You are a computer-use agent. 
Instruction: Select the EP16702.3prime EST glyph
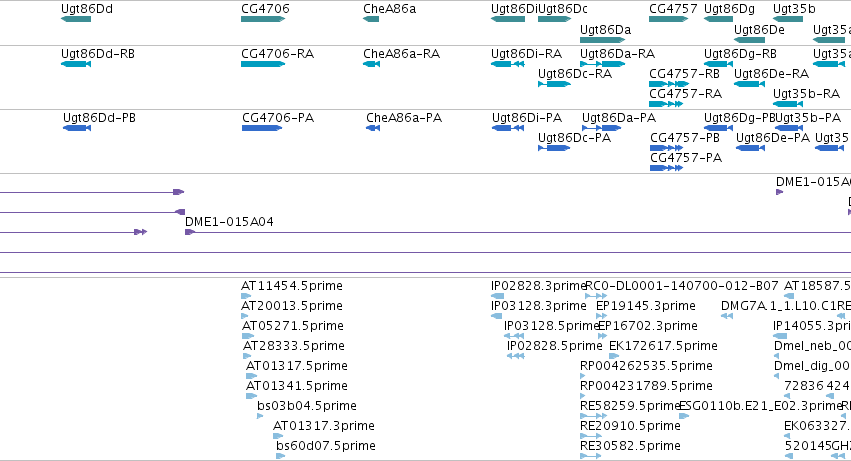tap(601, 336)
